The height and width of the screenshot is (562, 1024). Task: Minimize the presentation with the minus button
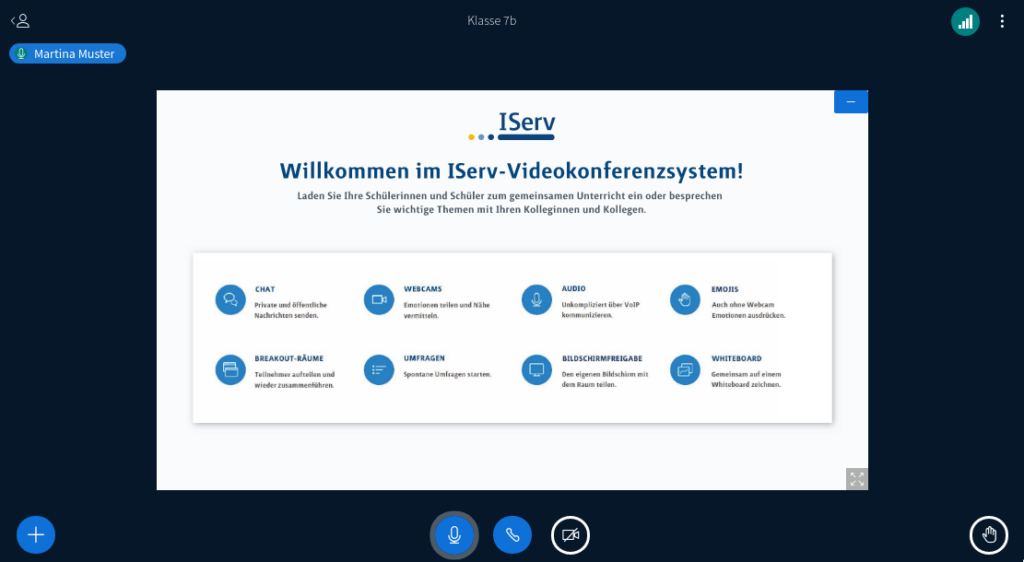(850, 102)
